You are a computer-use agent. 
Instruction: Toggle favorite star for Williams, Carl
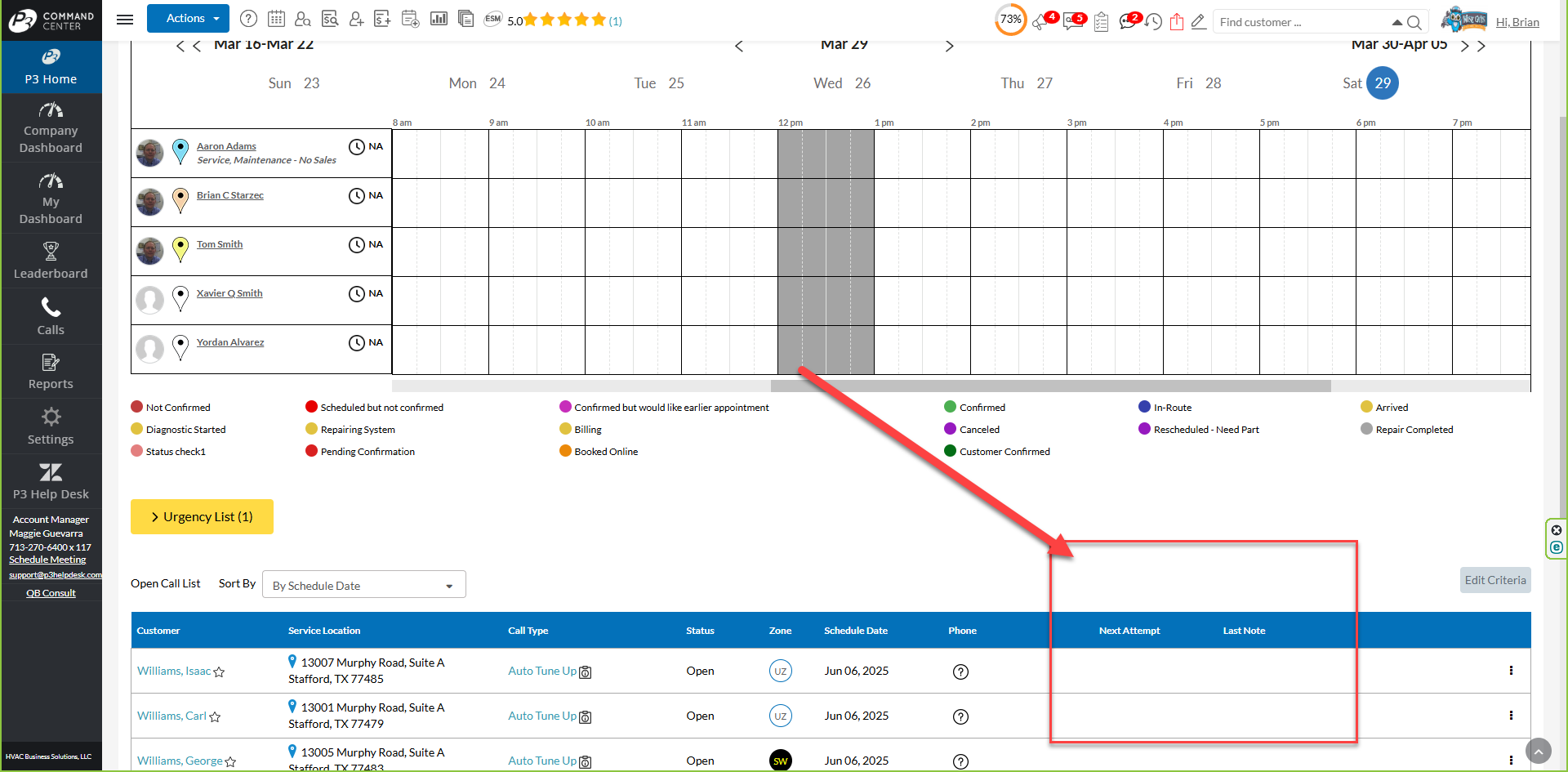[215, 717]
